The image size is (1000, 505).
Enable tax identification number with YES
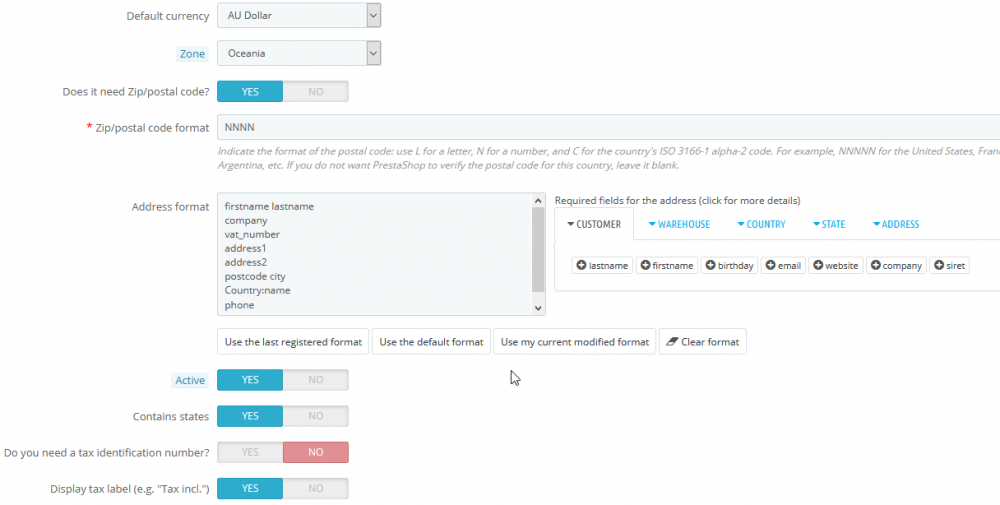click(x=250, y=452)
